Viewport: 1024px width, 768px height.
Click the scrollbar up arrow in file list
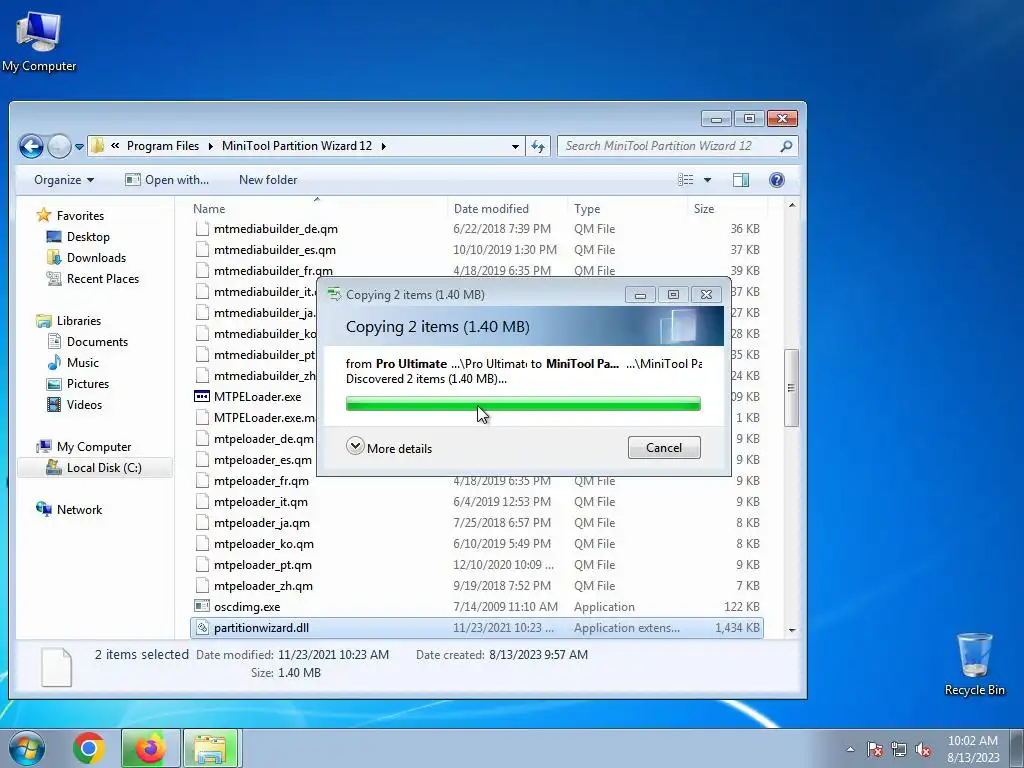[x=792, y=206]
